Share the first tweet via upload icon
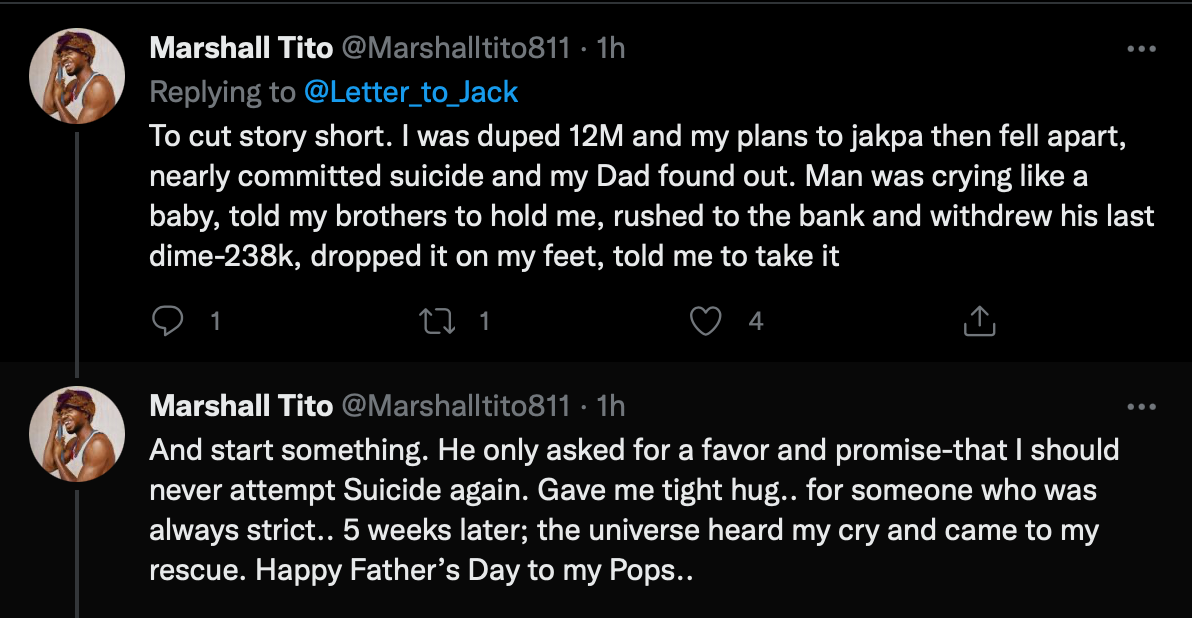Image resolution: width=1192 pixels, height=618 pixels. [979, 321]
